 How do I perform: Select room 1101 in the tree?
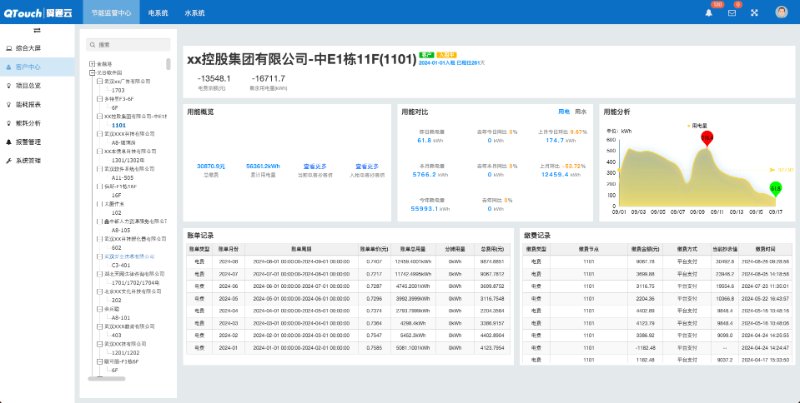point(119,125)
